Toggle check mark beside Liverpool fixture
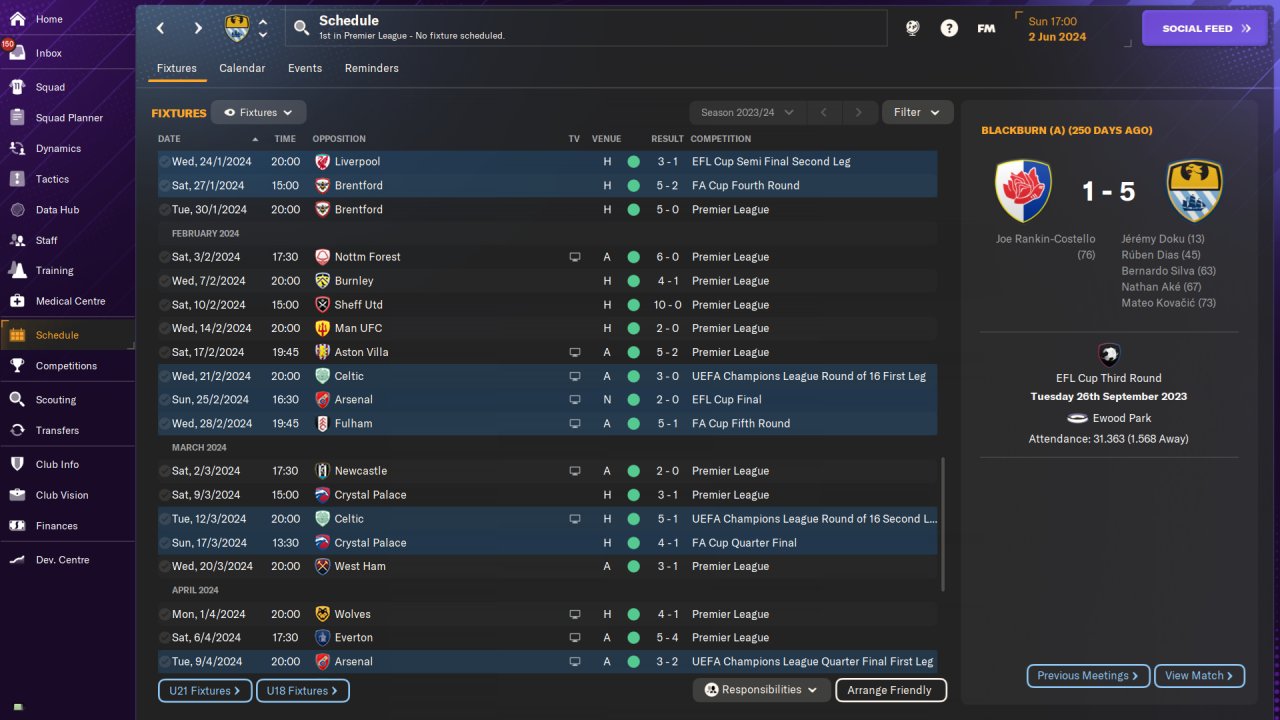 point(164,162)
